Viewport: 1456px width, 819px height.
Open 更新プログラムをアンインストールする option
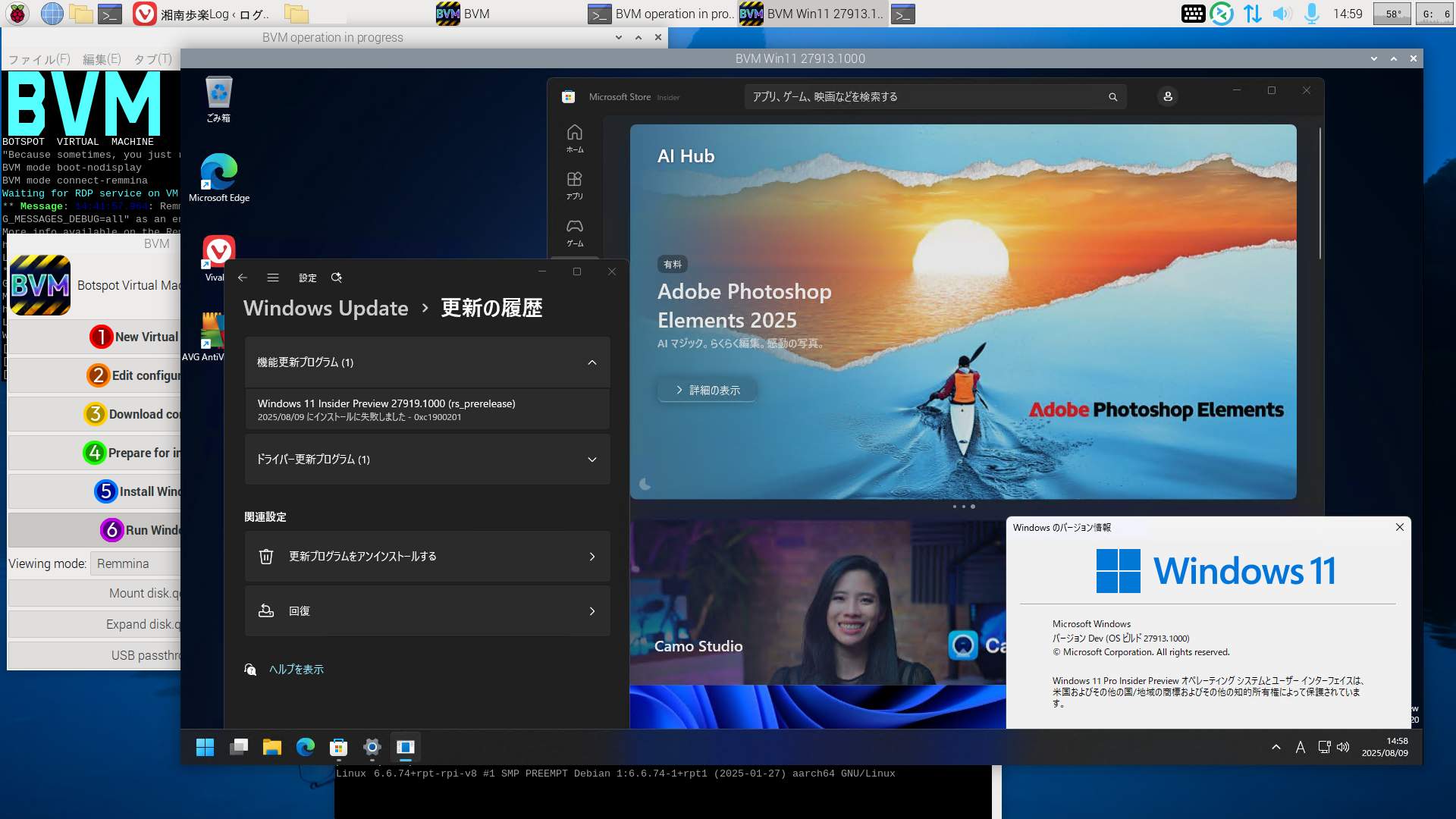tap(428, 557)
